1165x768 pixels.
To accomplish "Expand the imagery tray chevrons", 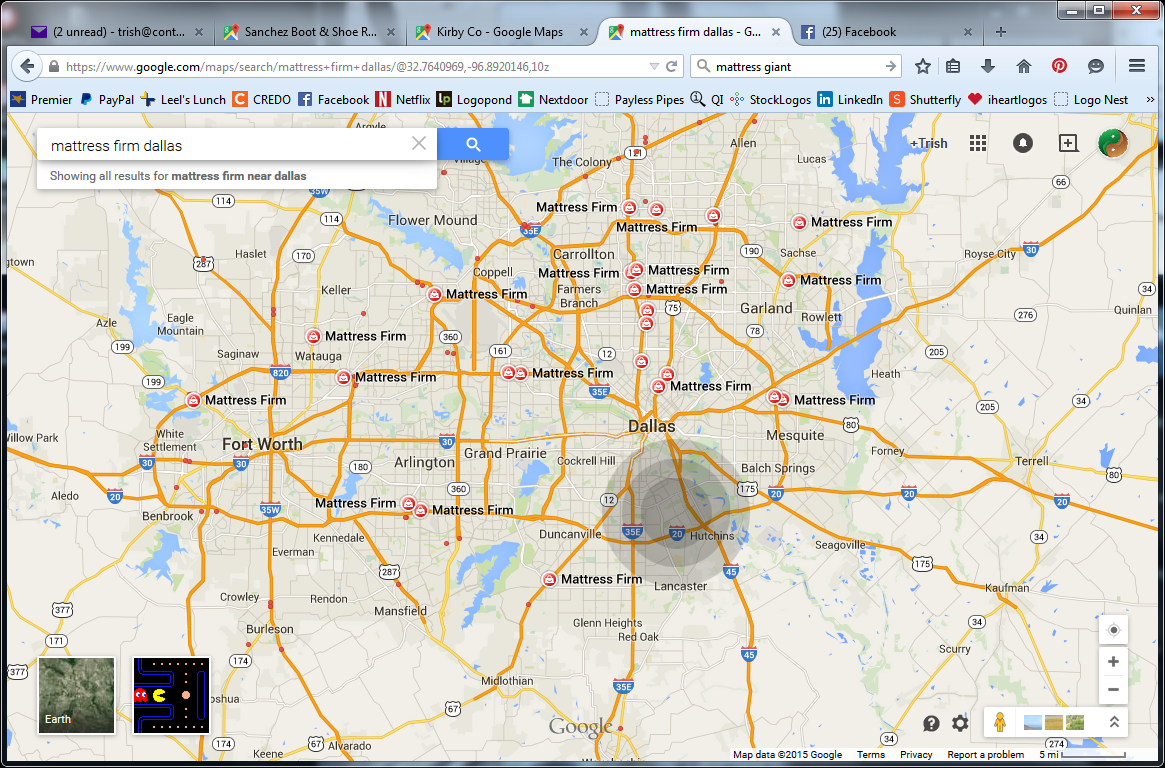I will coord(1114,722).
